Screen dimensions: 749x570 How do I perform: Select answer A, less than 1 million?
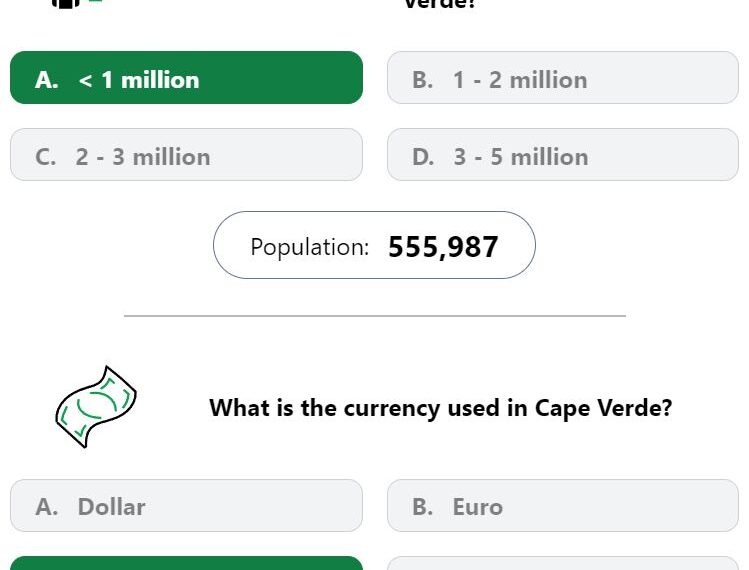(186, 78)
